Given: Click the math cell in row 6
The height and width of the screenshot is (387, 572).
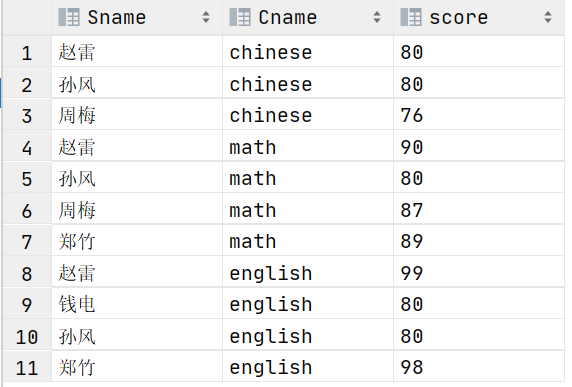Looking at the screenshot, I should coord(308,209).
